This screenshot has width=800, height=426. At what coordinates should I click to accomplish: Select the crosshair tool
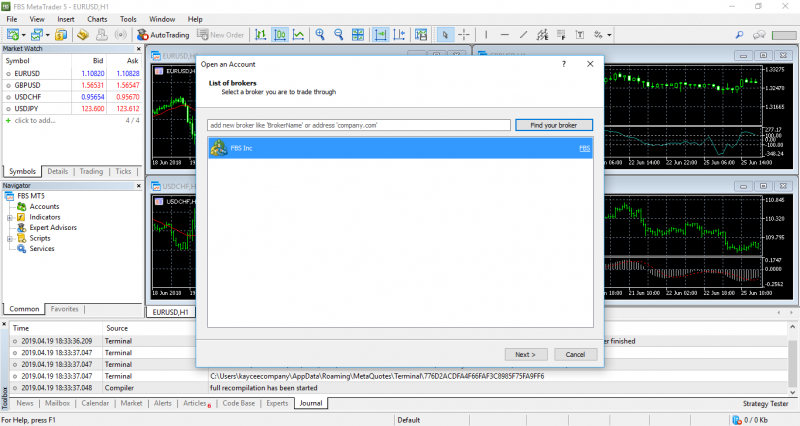coord(464,35)
